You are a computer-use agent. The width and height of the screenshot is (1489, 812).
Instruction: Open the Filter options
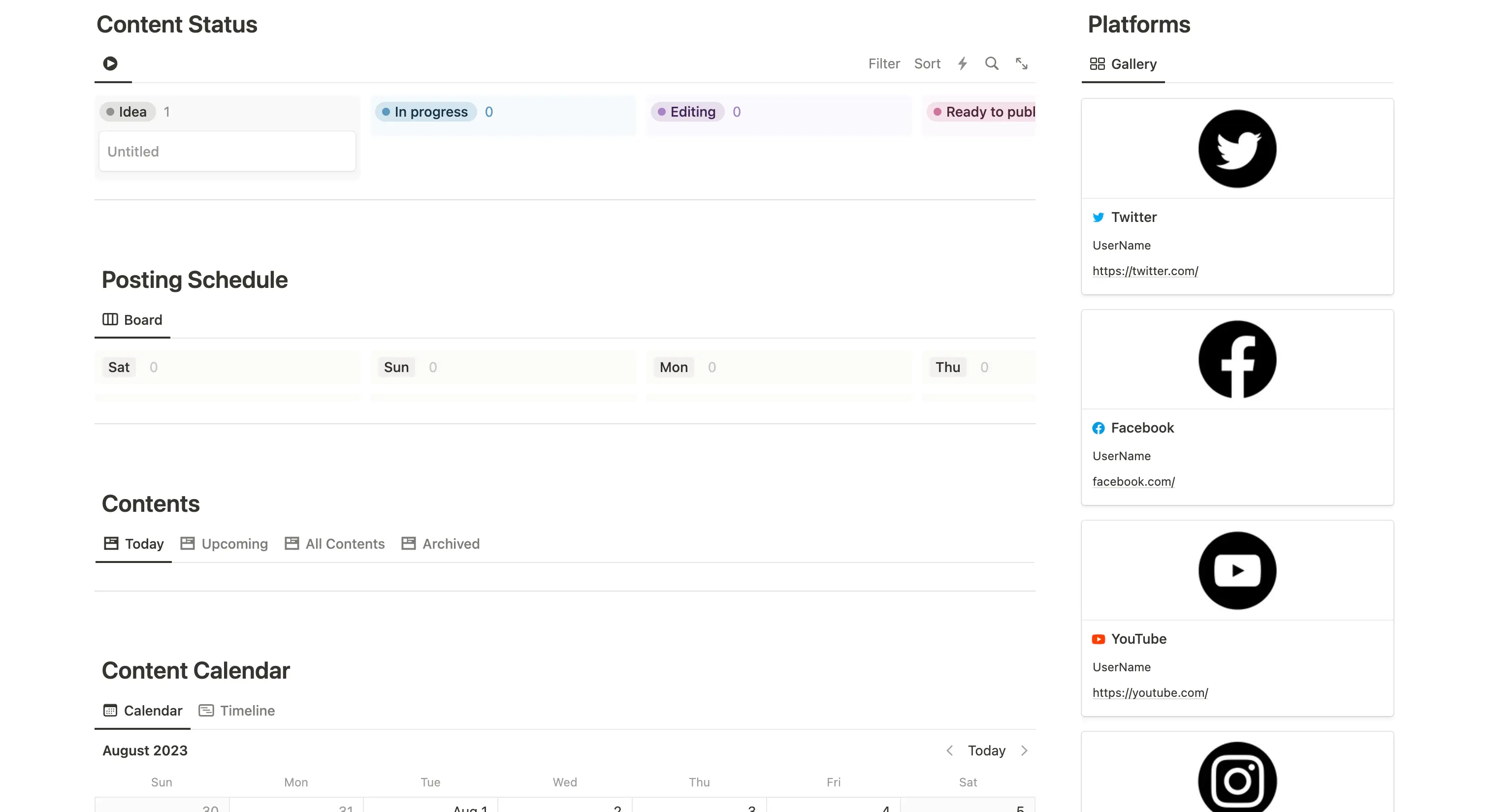pos(884,63)
